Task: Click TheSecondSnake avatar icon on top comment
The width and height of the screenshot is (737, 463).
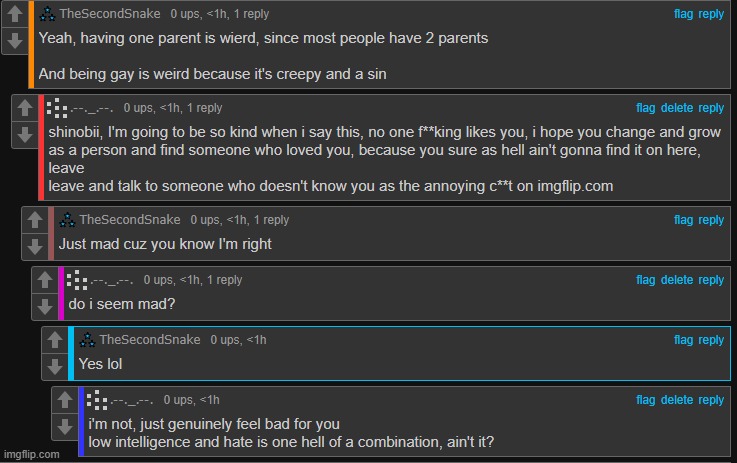Action: coord(47,14)
